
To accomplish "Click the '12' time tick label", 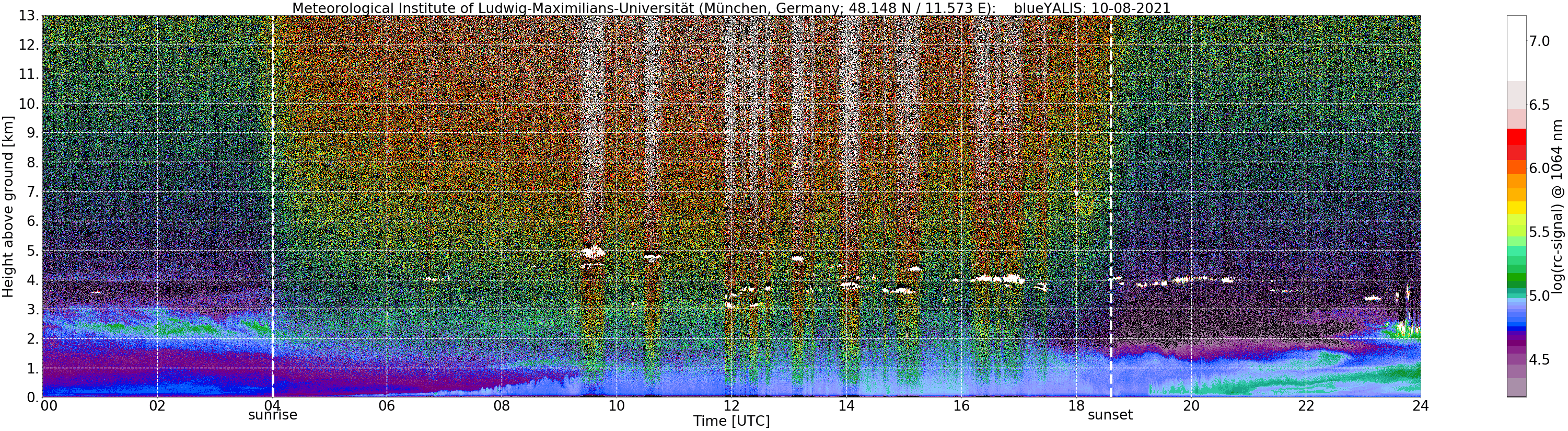I will [x=731, y=405].
